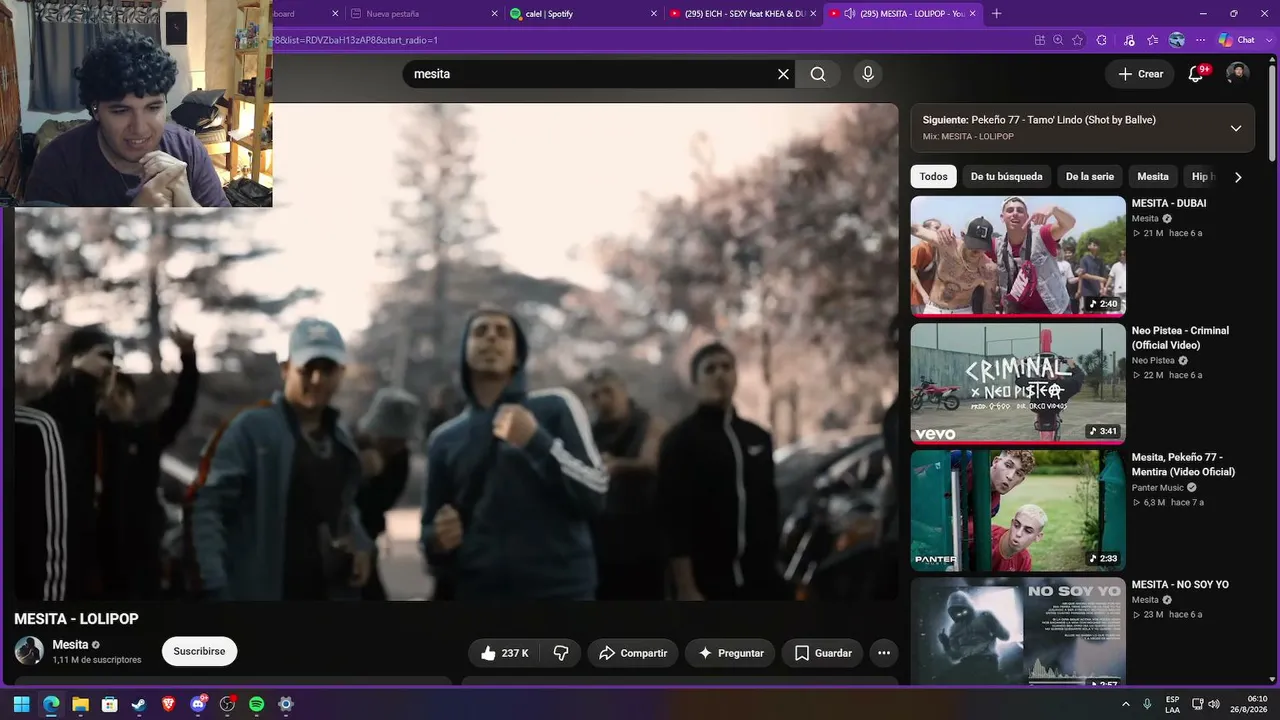Switch to the EICH - SEXY tab
The width and height of the screenshot is (1280, 720).
coord(744,14)
